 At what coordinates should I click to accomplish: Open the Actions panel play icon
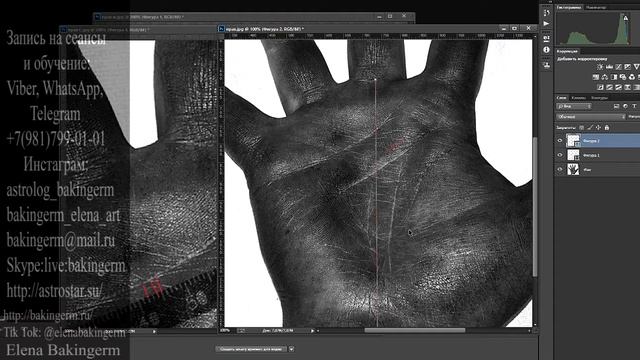tap(547, 24)
